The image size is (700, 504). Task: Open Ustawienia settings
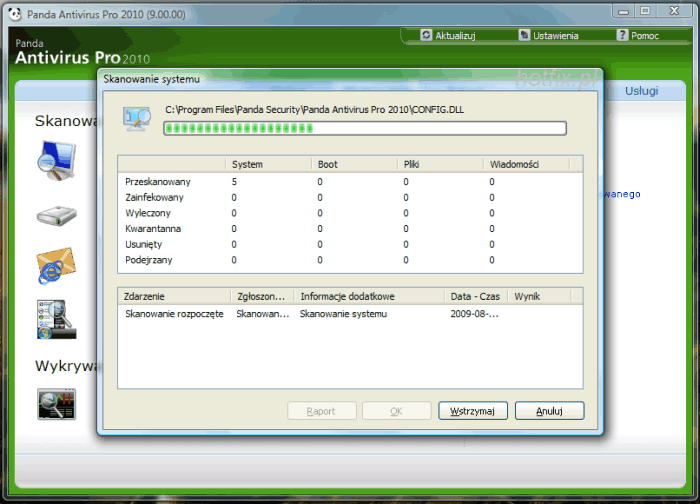pos(548,35)
